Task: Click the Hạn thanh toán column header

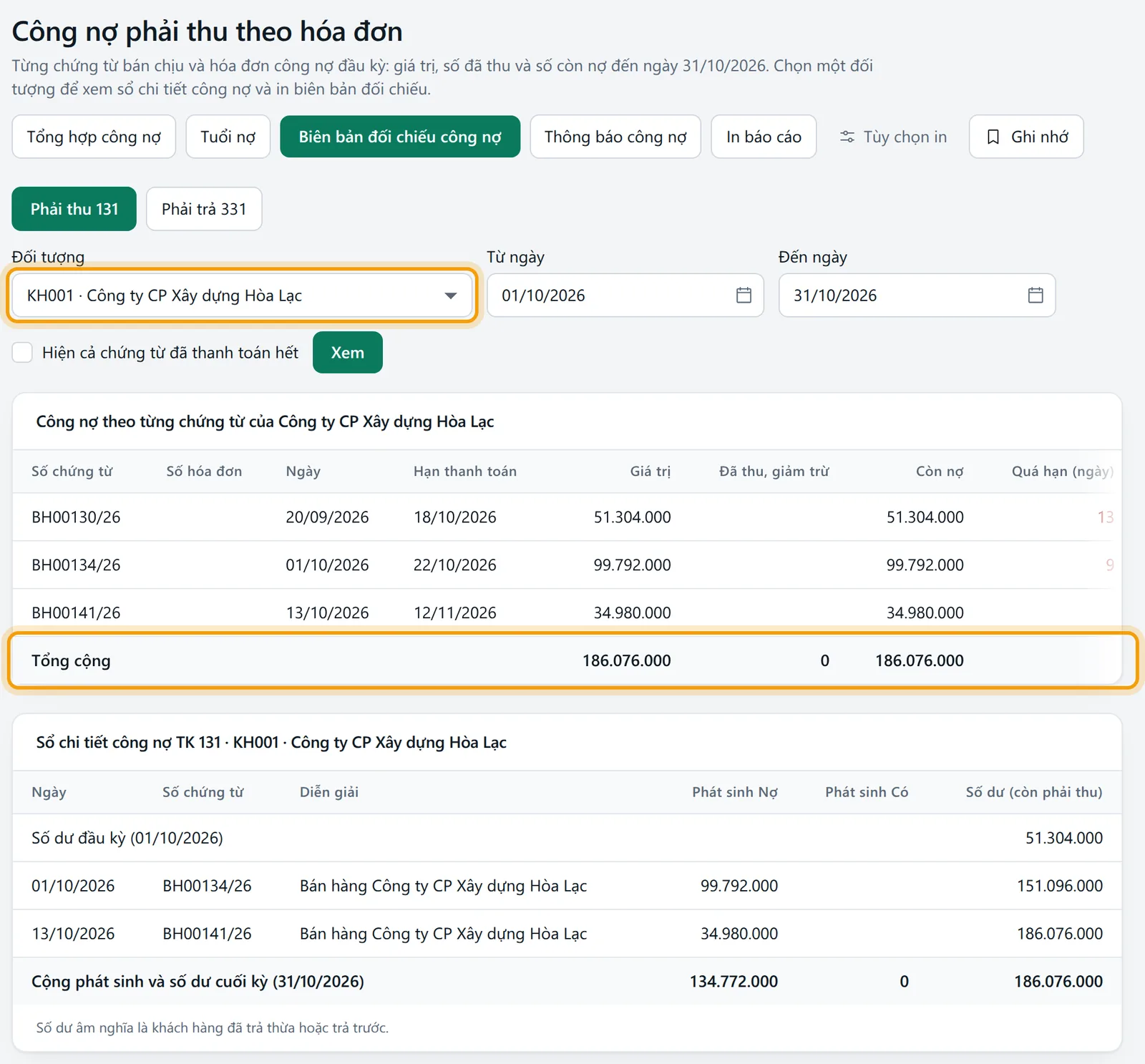Action: [465, 471]
